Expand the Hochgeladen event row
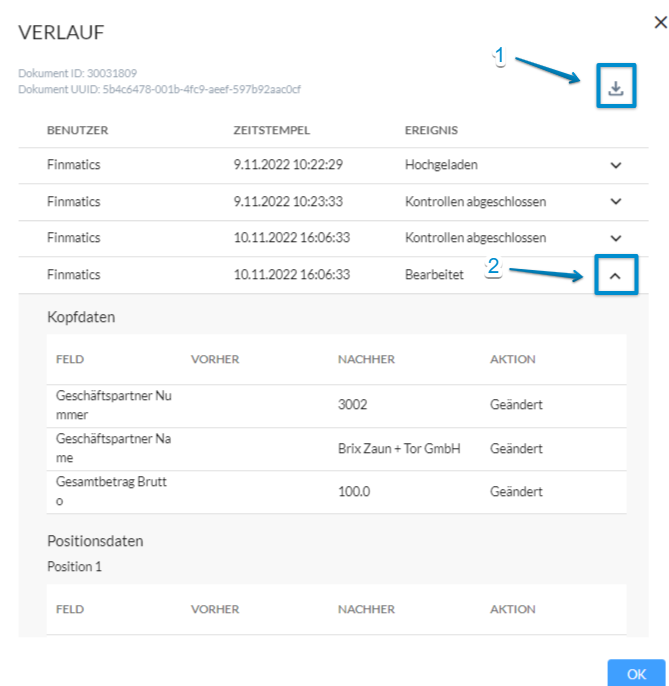The image size is (669, 686). click(x=616, y=165)
